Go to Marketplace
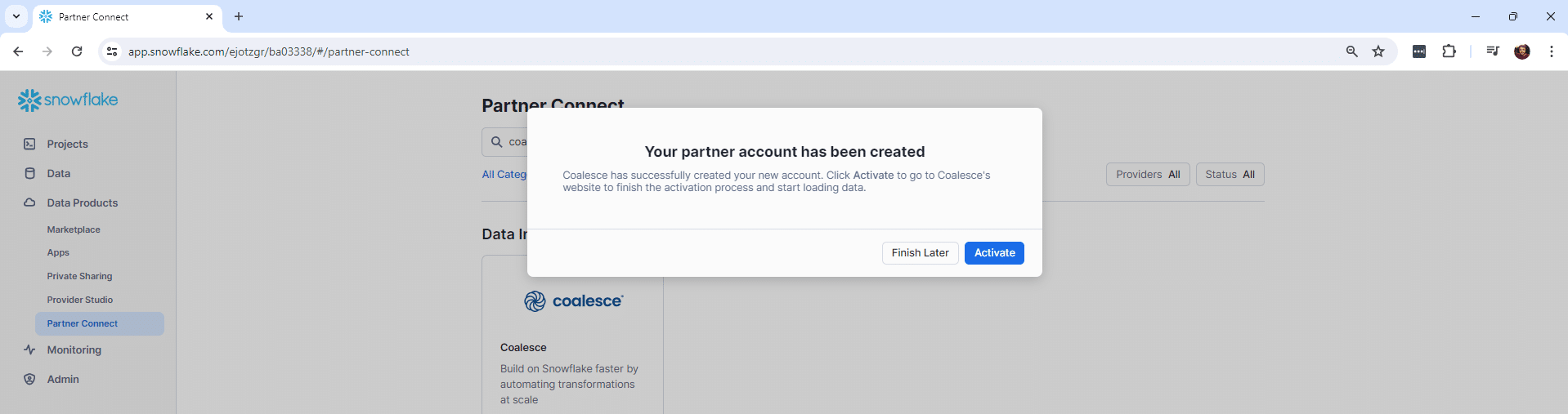This screenshot has height=414, width=1568. coord(74,229)
